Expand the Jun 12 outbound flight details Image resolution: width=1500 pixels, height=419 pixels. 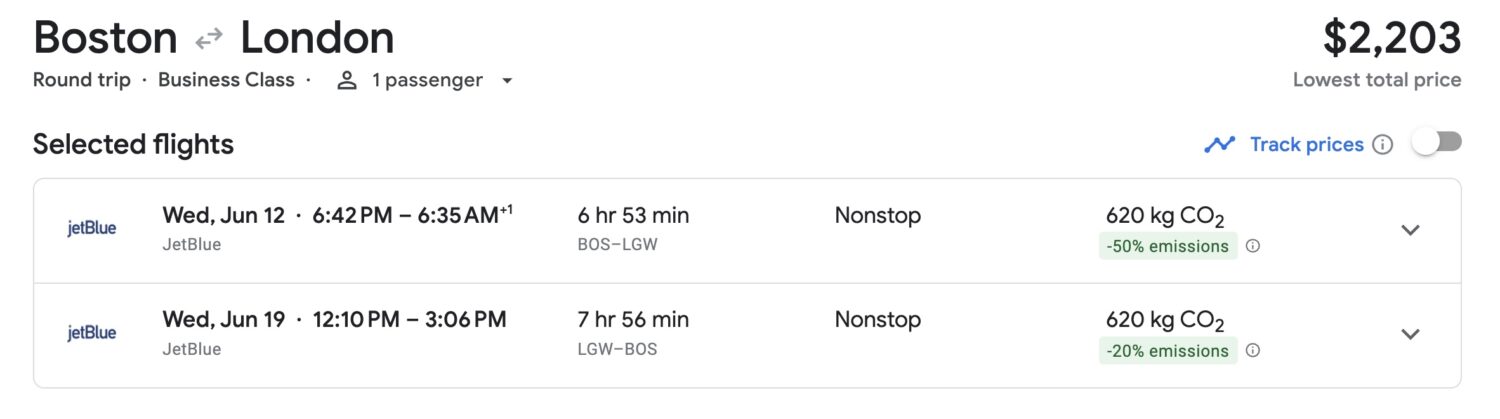click(x=1410, y=230)
